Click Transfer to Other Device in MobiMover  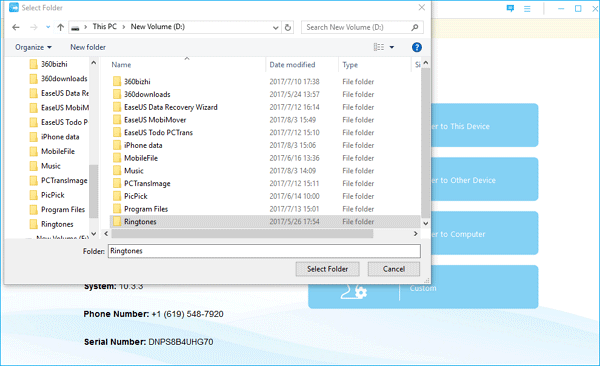[x=484, y=179]
